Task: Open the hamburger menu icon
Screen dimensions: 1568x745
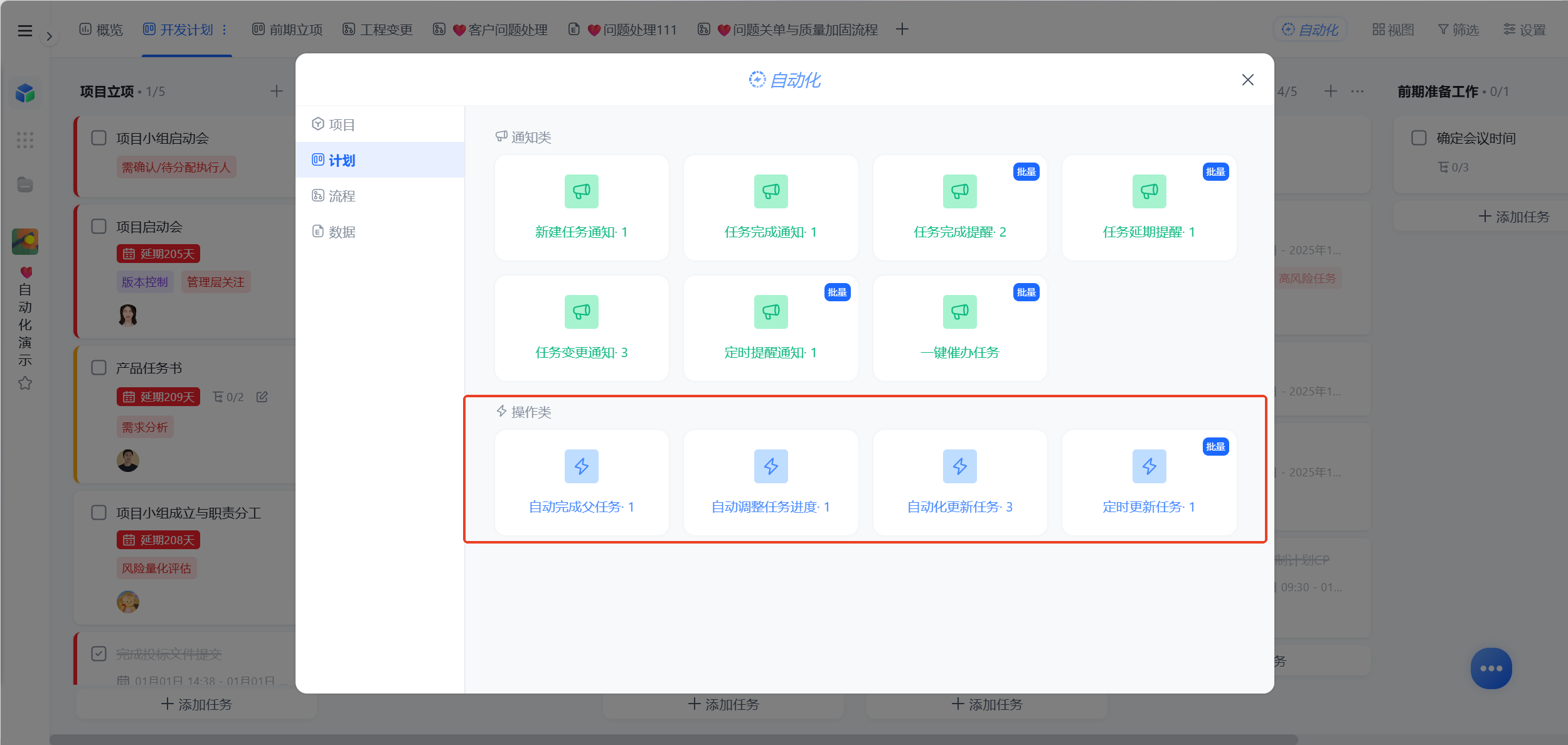Action: click(x=24, y=31)
